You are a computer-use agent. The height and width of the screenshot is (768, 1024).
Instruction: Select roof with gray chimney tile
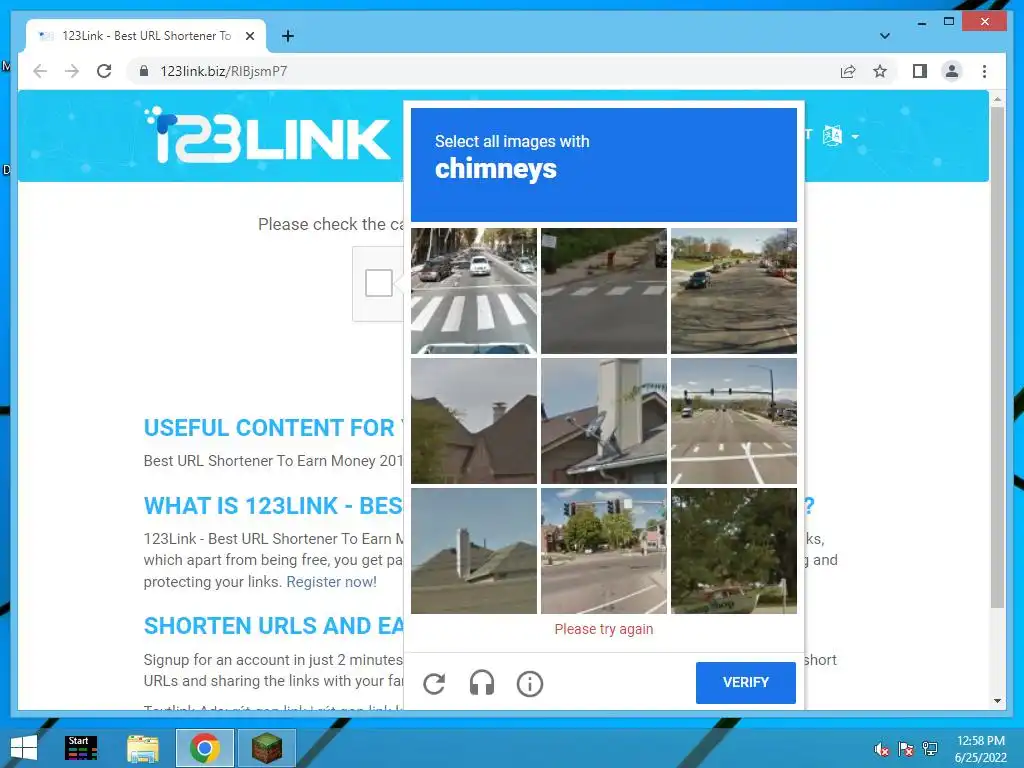(x=474, y=551)
